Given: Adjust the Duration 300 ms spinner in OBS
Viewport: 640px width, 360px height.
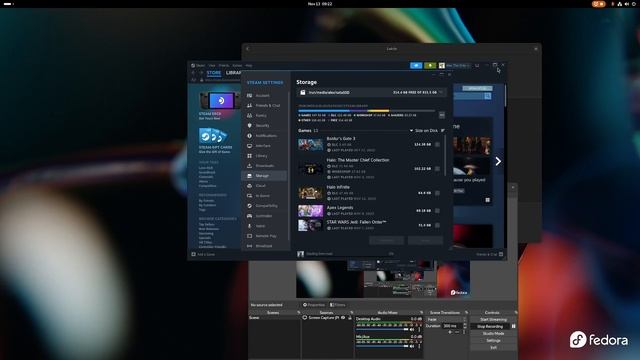Looking at the screenshot, I should (x=454, y=326).
